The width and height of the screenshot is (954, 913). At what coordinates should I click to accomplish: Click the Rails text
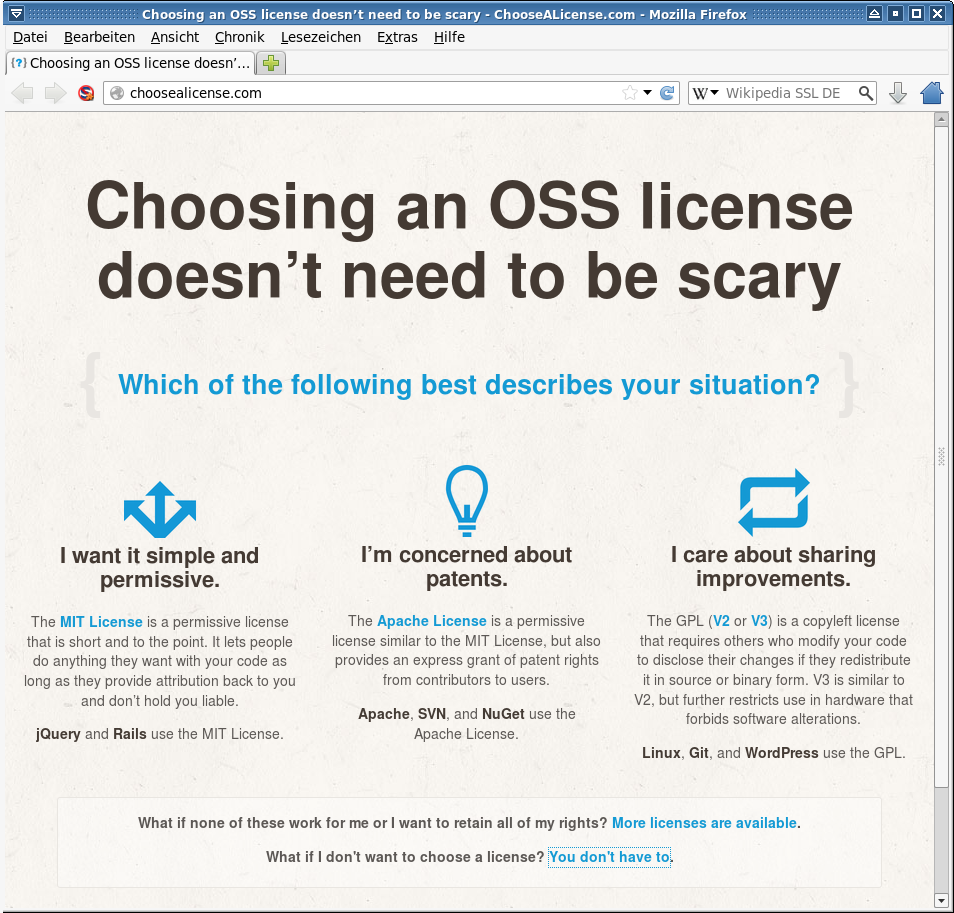pyautogui.click(x=130, y=734)
